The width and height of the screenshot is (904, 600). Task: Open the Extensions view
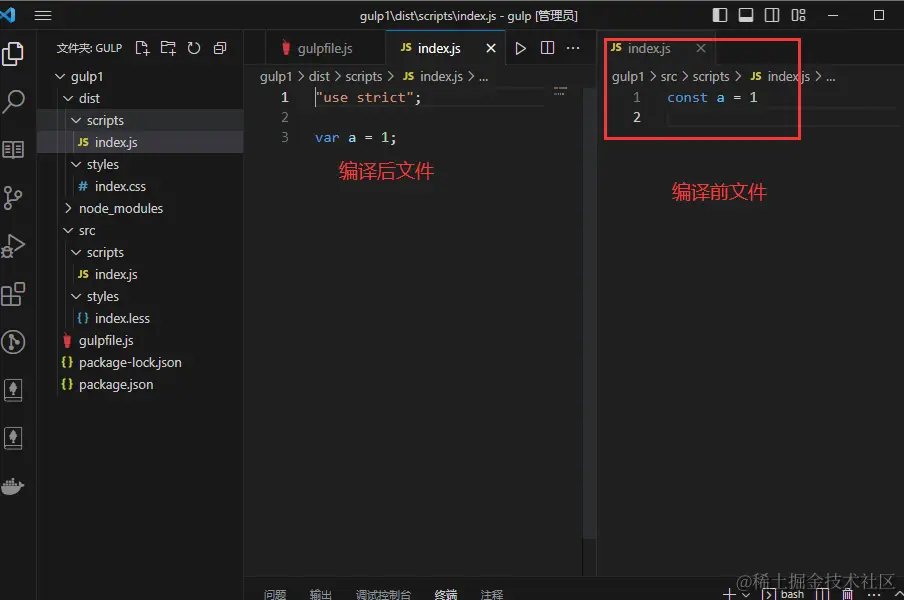tap(13, 294)
